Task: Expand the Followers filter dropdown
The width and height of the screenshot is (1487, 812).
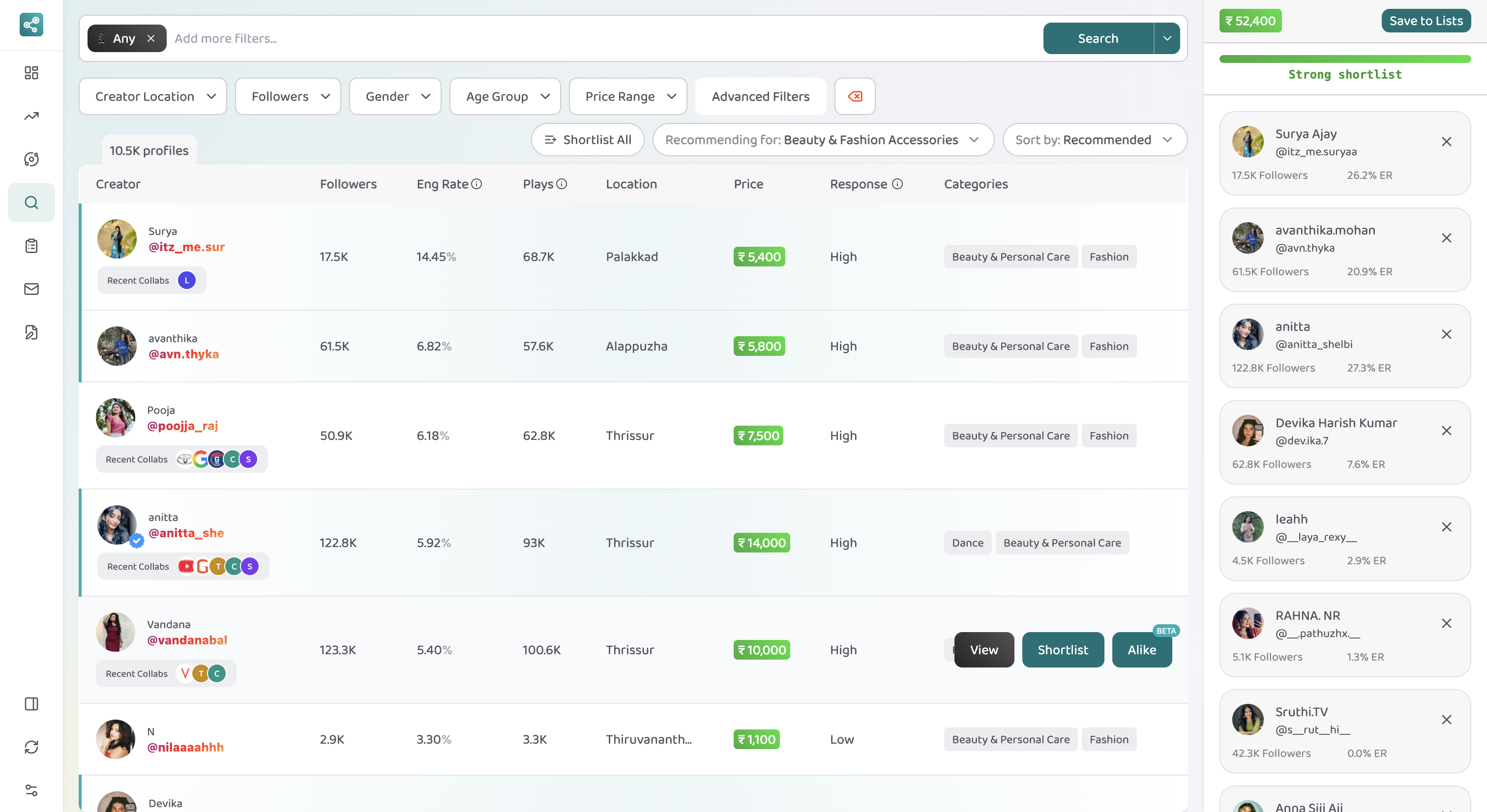Action: [288, 96]
